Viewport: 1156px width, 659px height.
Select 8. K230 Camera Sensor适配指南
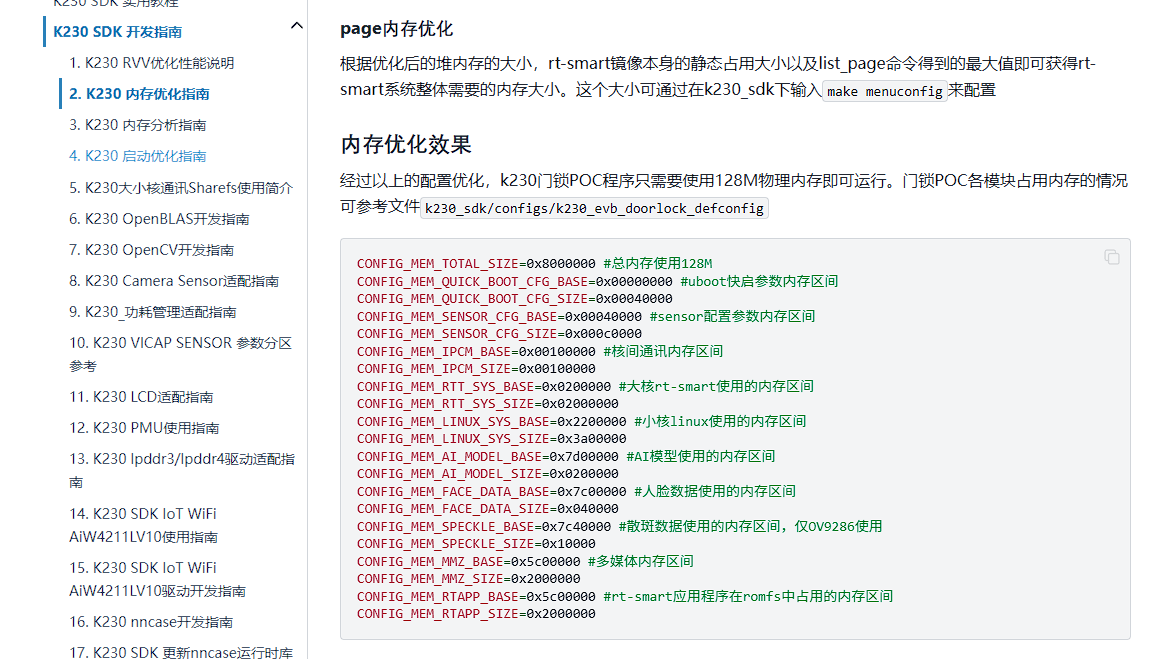coord(173,281)
